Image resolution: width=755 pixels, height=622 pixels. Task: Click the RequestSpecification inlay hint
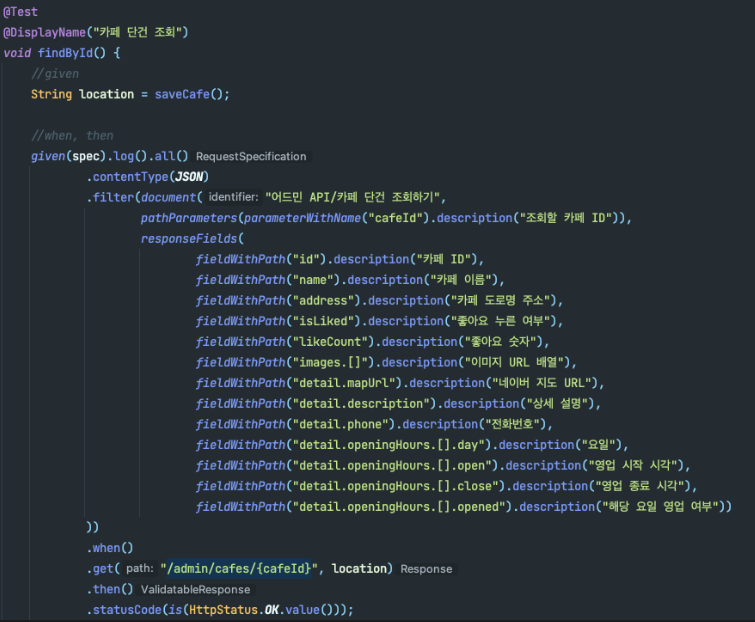(251, 156)
